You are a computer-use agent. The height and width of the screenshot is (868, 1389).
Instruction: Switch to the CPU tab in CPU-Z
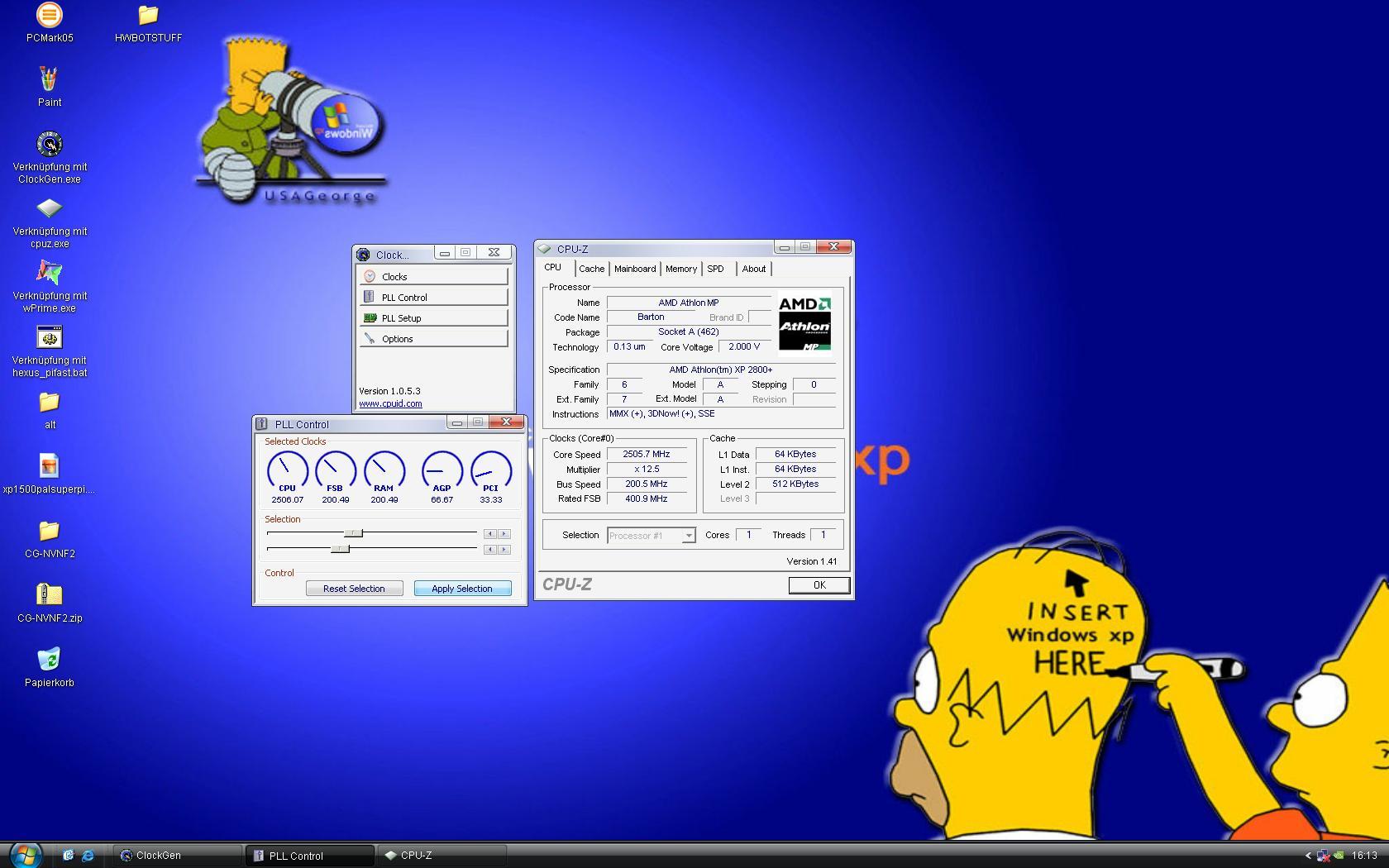553,268
